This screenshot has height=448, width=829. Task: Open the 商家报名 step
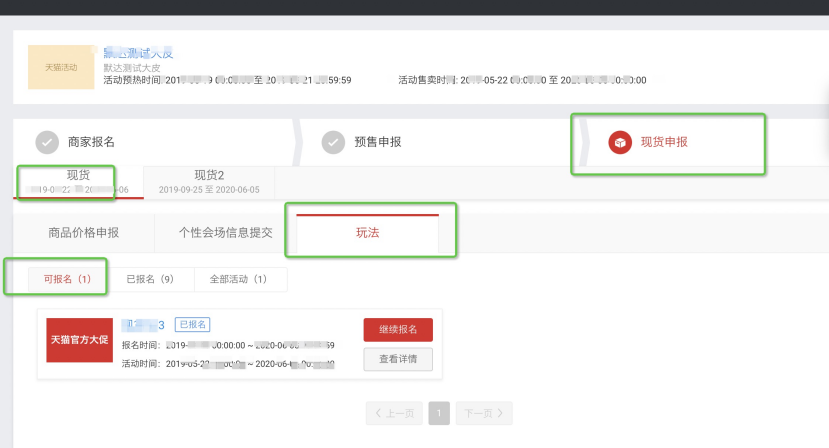tap(91, 142)
